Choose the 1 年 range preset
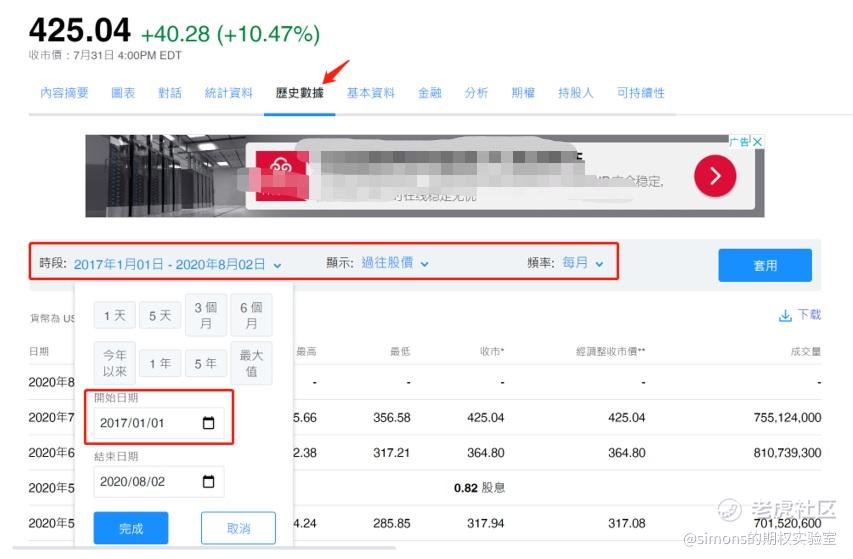 click(160, 363)
